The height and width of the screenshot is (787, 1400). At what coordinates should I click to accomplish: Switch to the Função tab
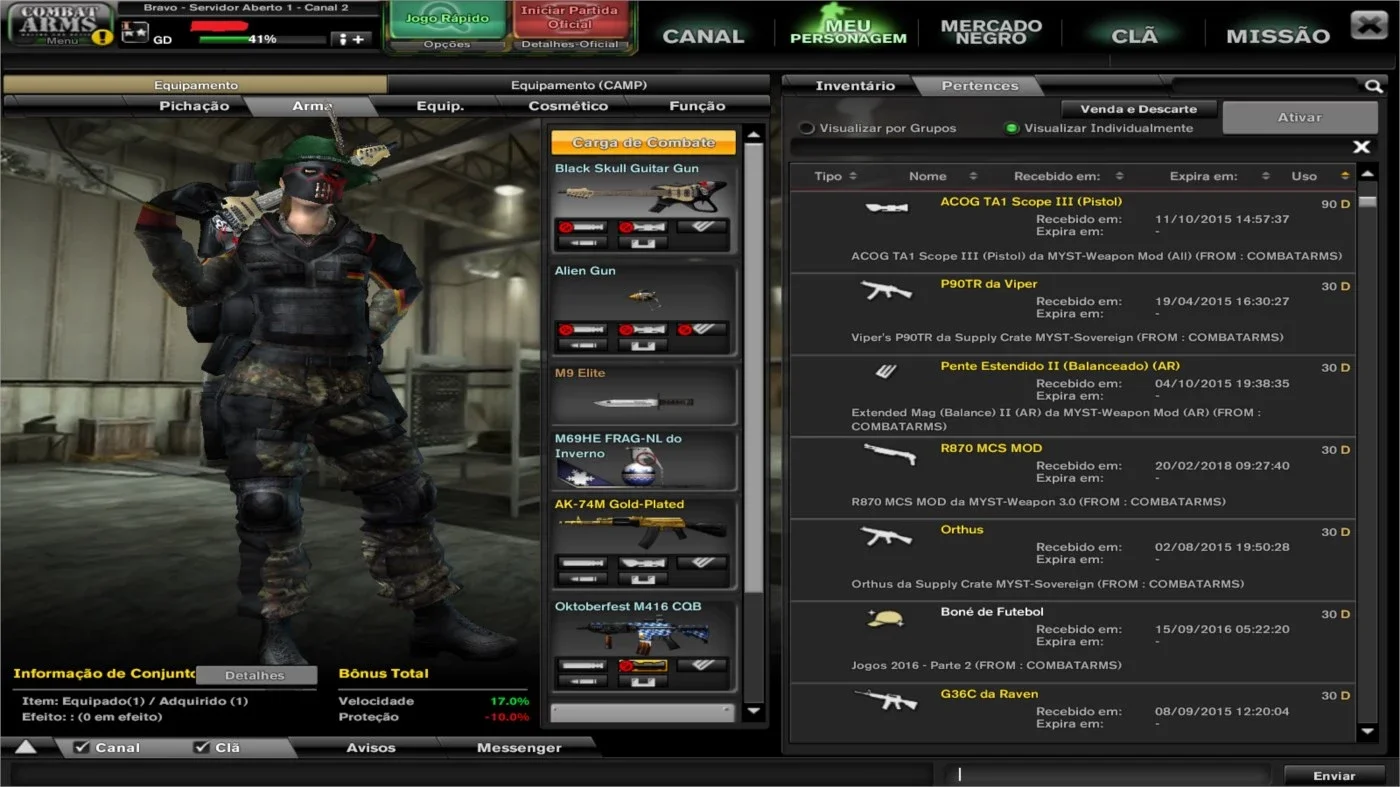pos(697,106)
